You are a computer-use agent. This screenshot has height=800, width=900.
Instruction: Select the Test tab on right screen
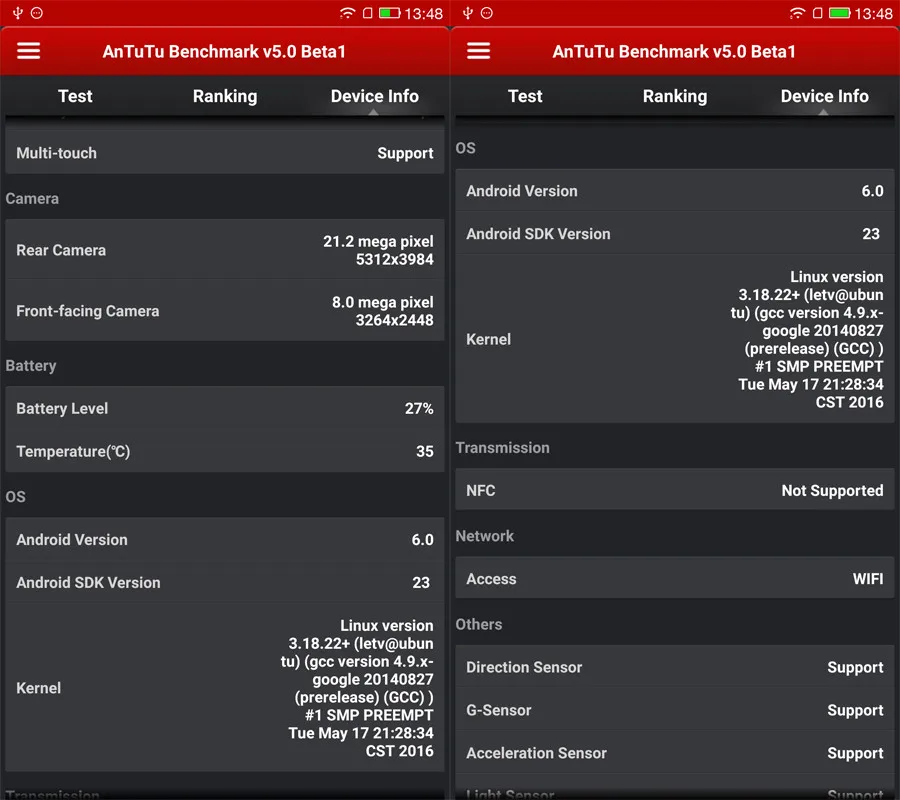click(525, 96)
